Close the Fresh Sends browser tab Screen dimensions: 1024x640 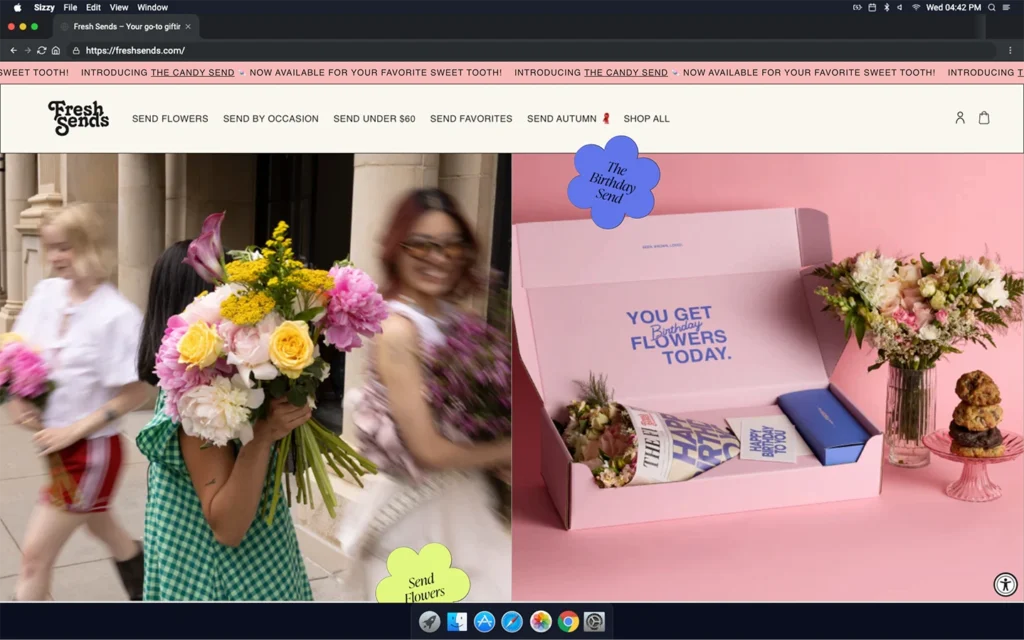188,27
